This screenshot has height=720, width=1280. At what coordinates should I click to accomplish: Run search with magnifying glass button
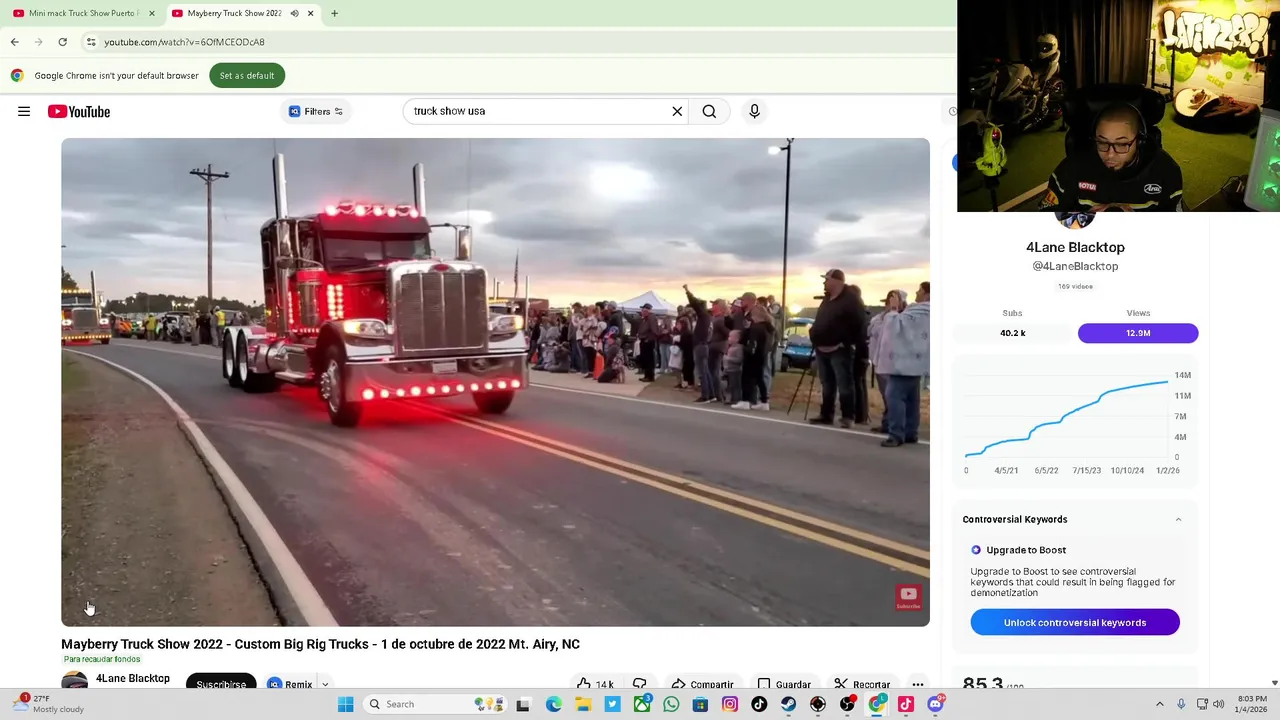click(709, 111)
